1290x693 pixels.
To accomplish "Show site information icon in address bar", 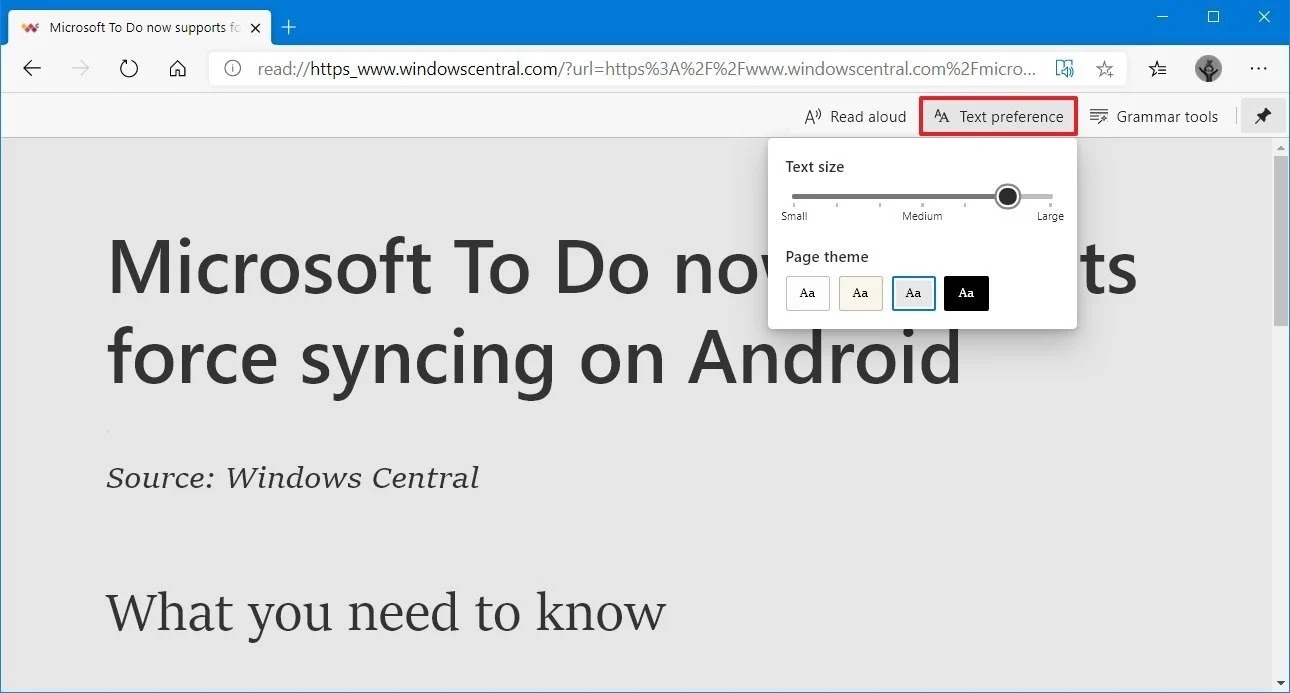I will pyautogui.click(x=233, y=69).
